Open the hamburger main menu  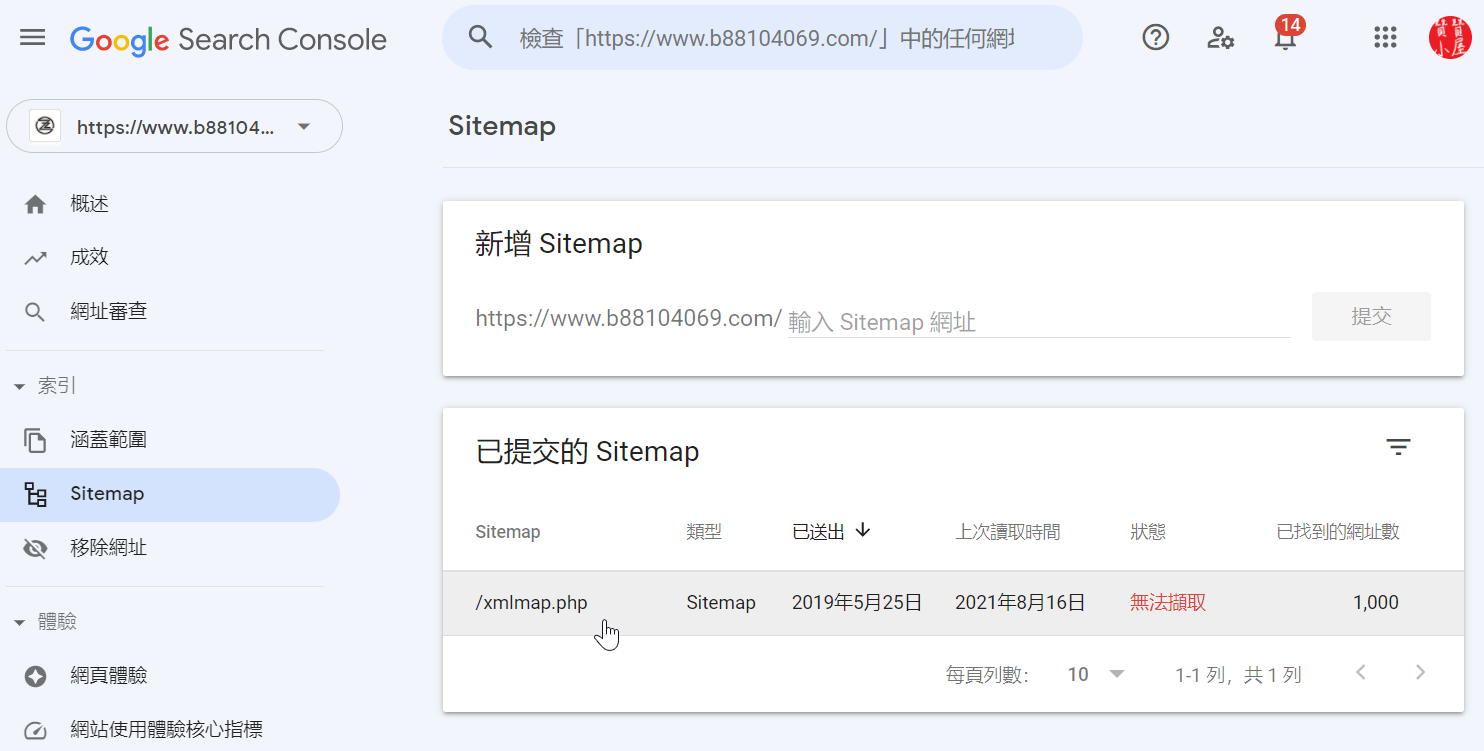coord(33,38)
